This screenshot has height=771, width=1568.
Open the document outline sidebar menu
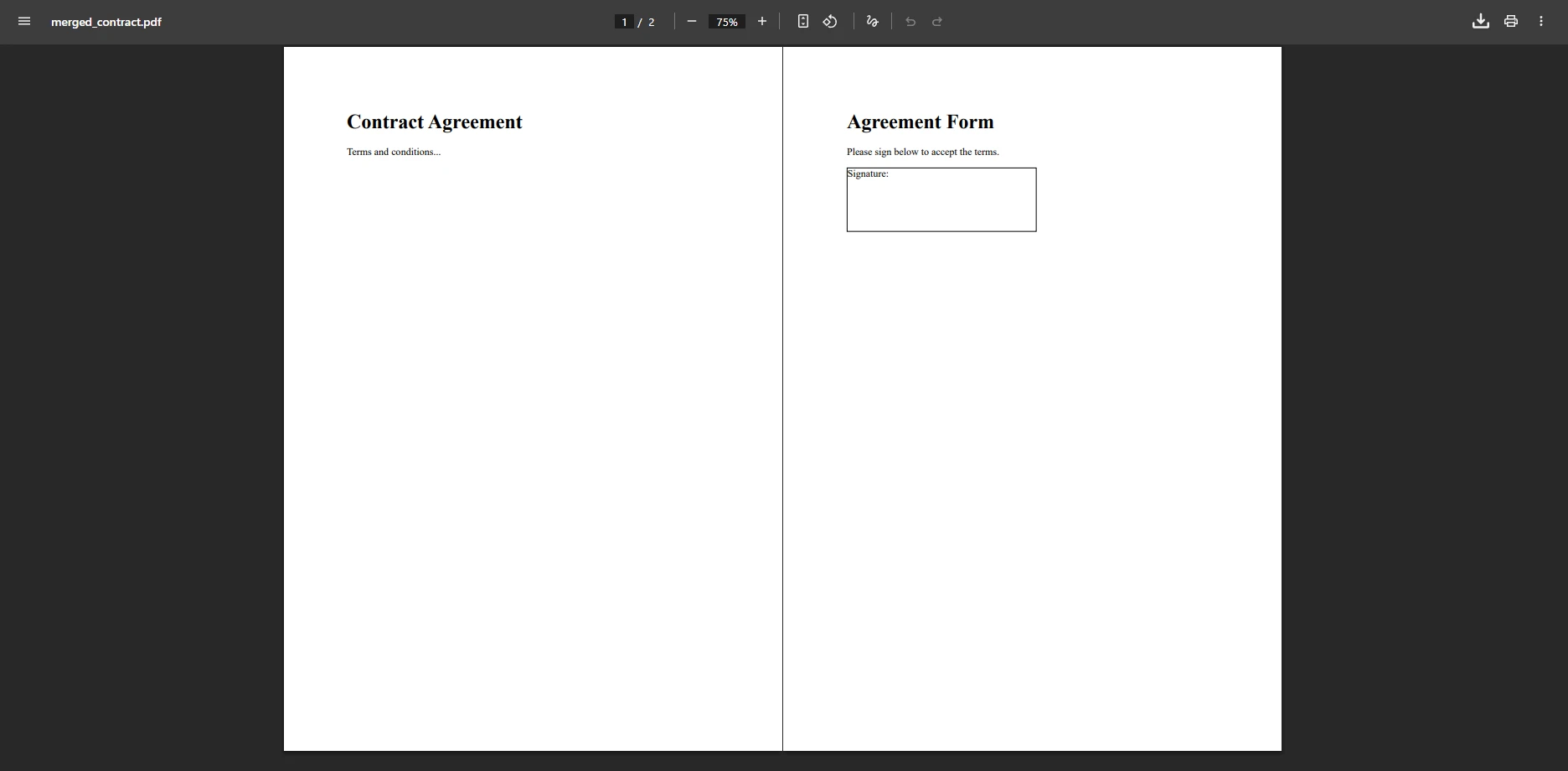(24, 21)
